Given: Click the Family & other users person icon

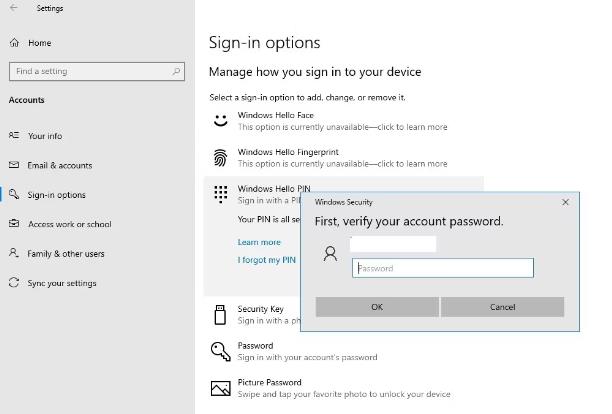Looking at the screenshot, I should pos(14,253).
